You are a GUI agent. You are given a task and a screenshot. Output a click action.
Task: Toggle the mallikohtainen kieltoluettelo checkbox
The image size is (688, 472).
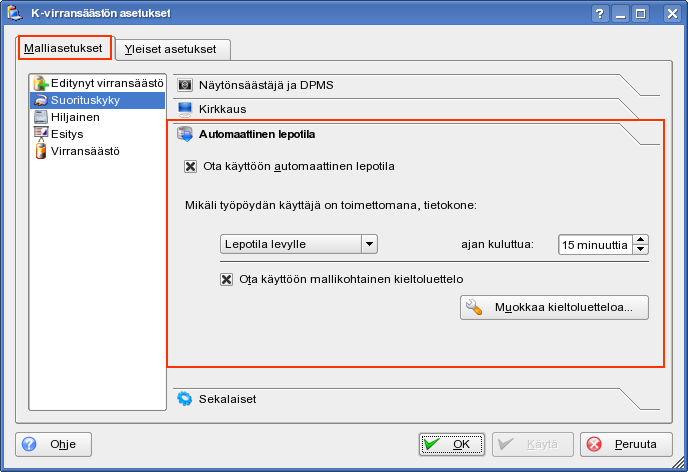(226, 279)
